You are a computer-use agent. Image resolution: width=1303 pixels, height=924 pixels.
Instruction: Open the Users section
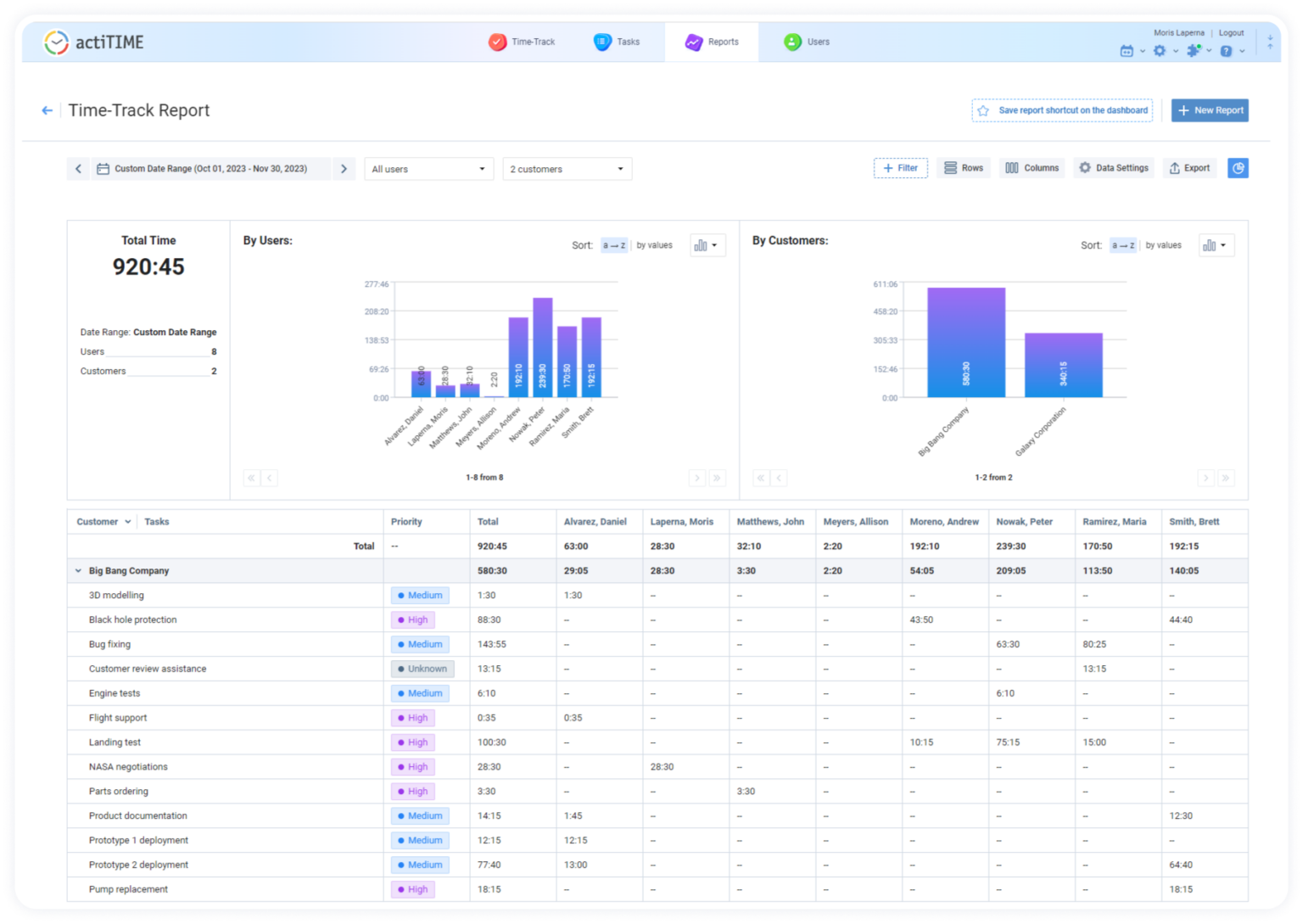pyautogui.click(x=807, y=42)
